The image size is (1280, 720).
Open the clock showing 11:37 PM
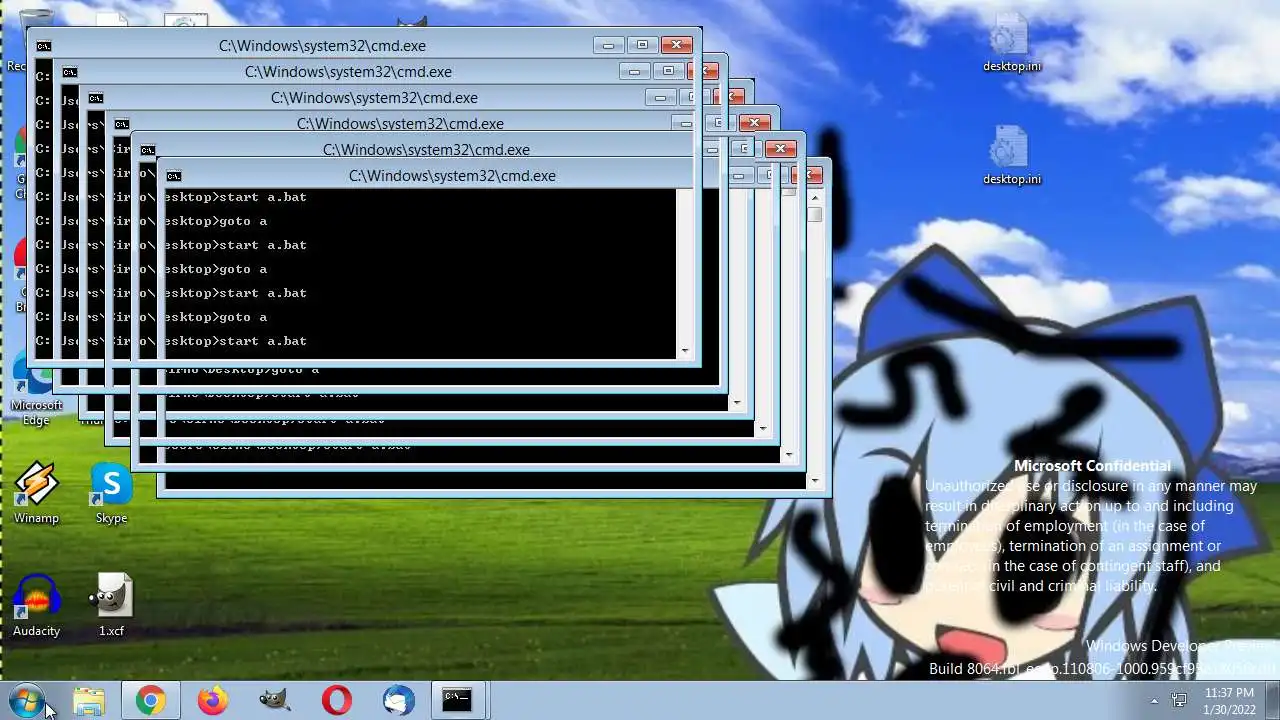point(1229,700)
